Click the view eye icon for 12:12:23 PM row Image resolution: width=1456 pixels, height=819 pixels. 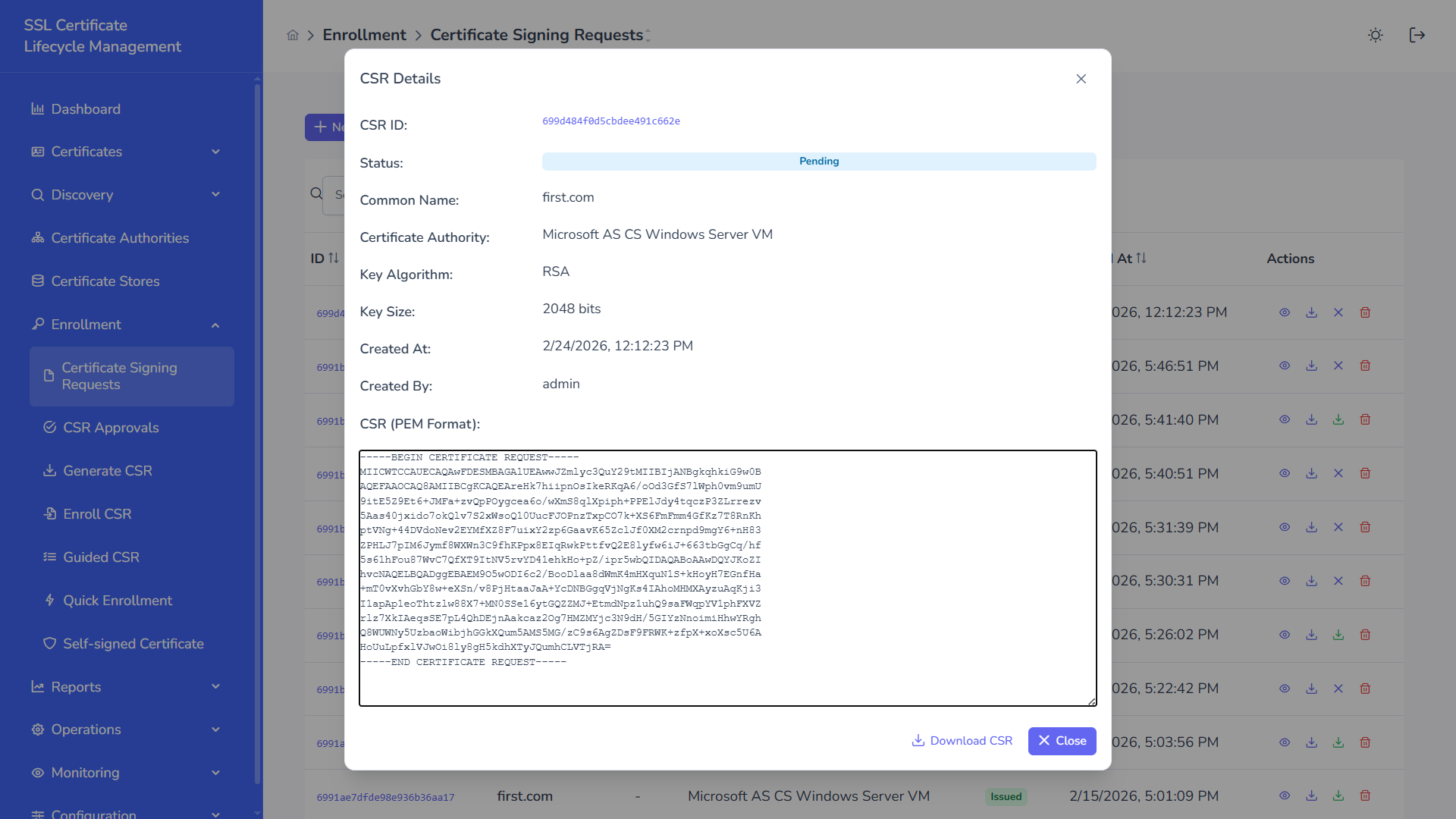tap(1285, 312)
